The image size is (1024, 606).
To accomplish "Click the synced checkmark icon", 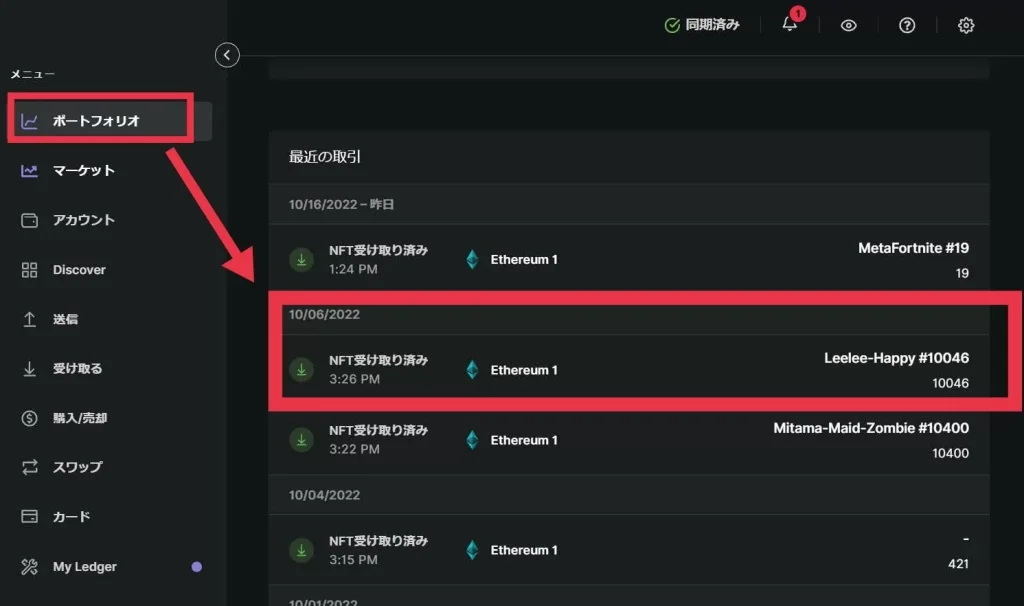I will (x=672, y=25).
